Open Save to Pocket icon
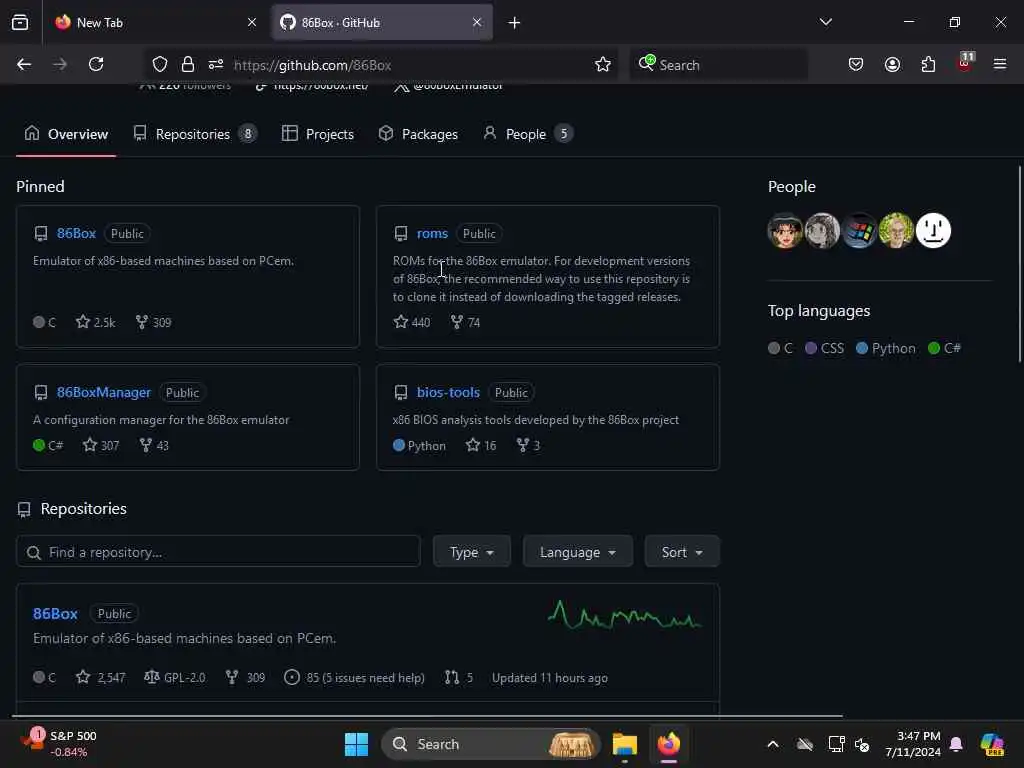Viewport: 1024px width, 768px height. pos(856,64)
